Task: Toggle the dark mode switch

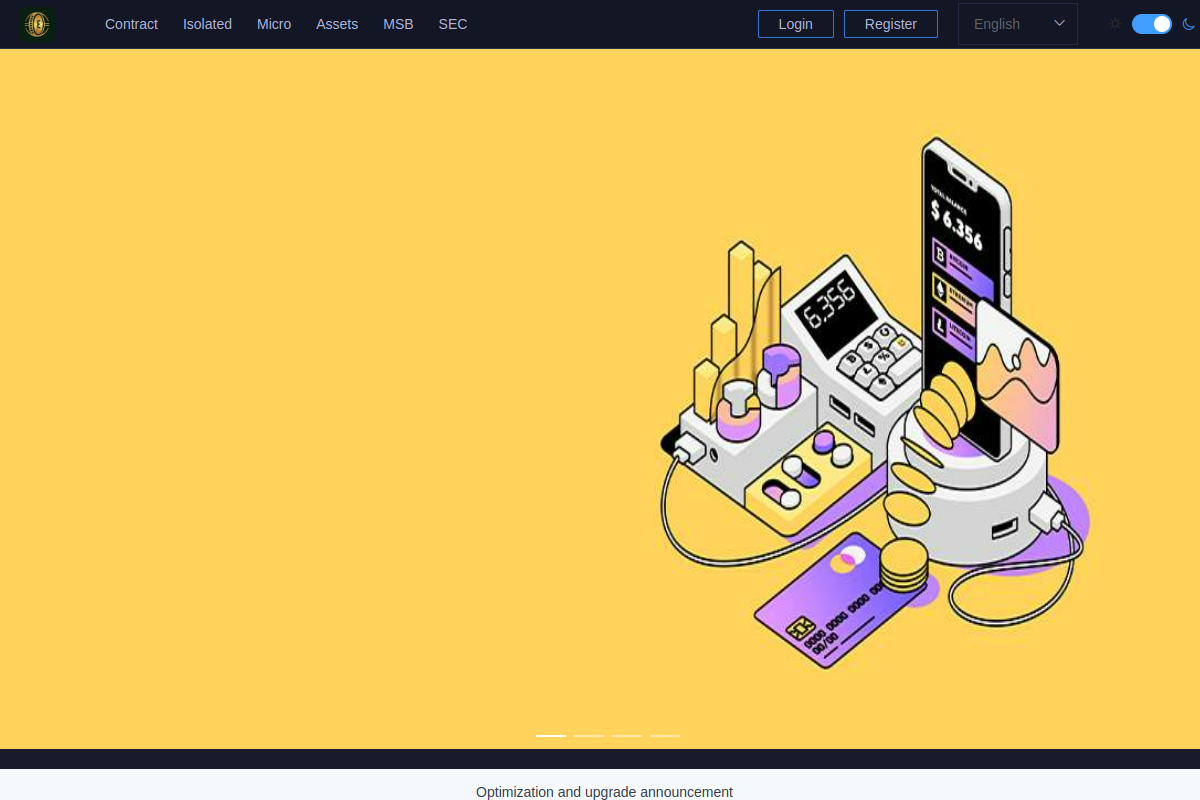Action: [1151, 24]
